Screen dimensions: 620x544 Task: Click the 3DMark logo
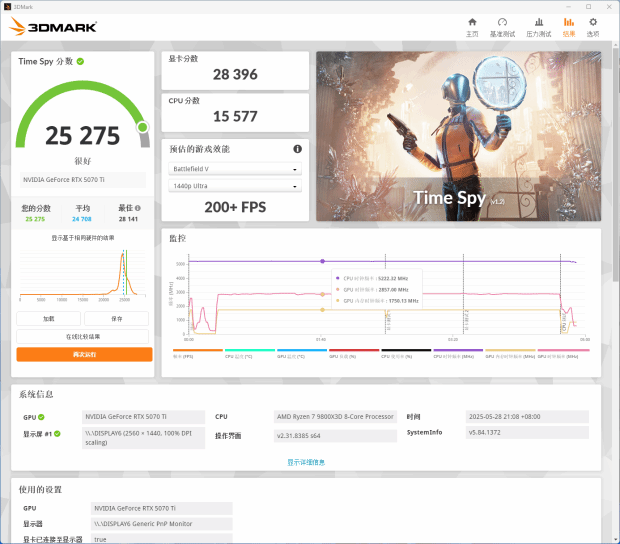(53, 26)
